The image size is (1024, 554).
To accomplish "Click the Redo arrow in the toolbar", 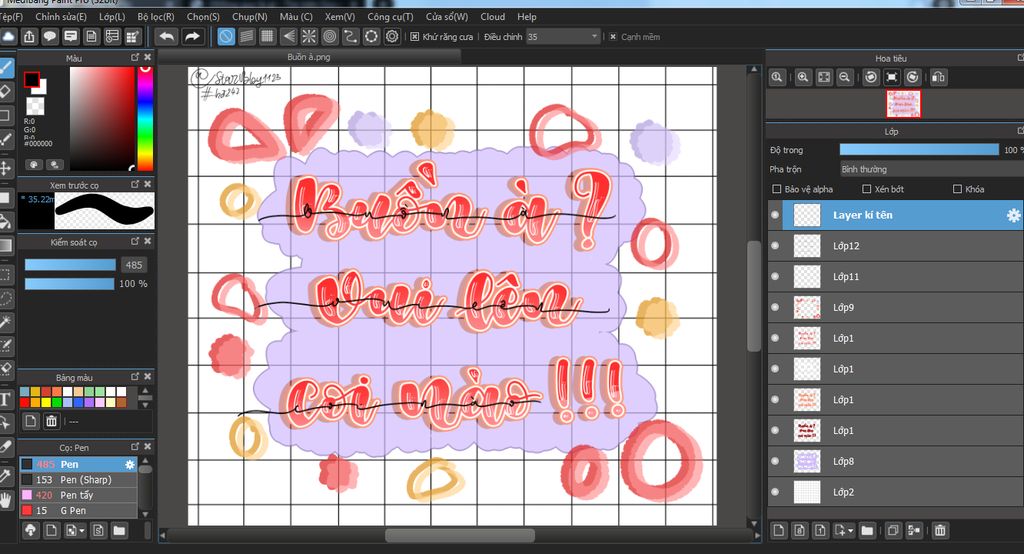I will 192,37.
